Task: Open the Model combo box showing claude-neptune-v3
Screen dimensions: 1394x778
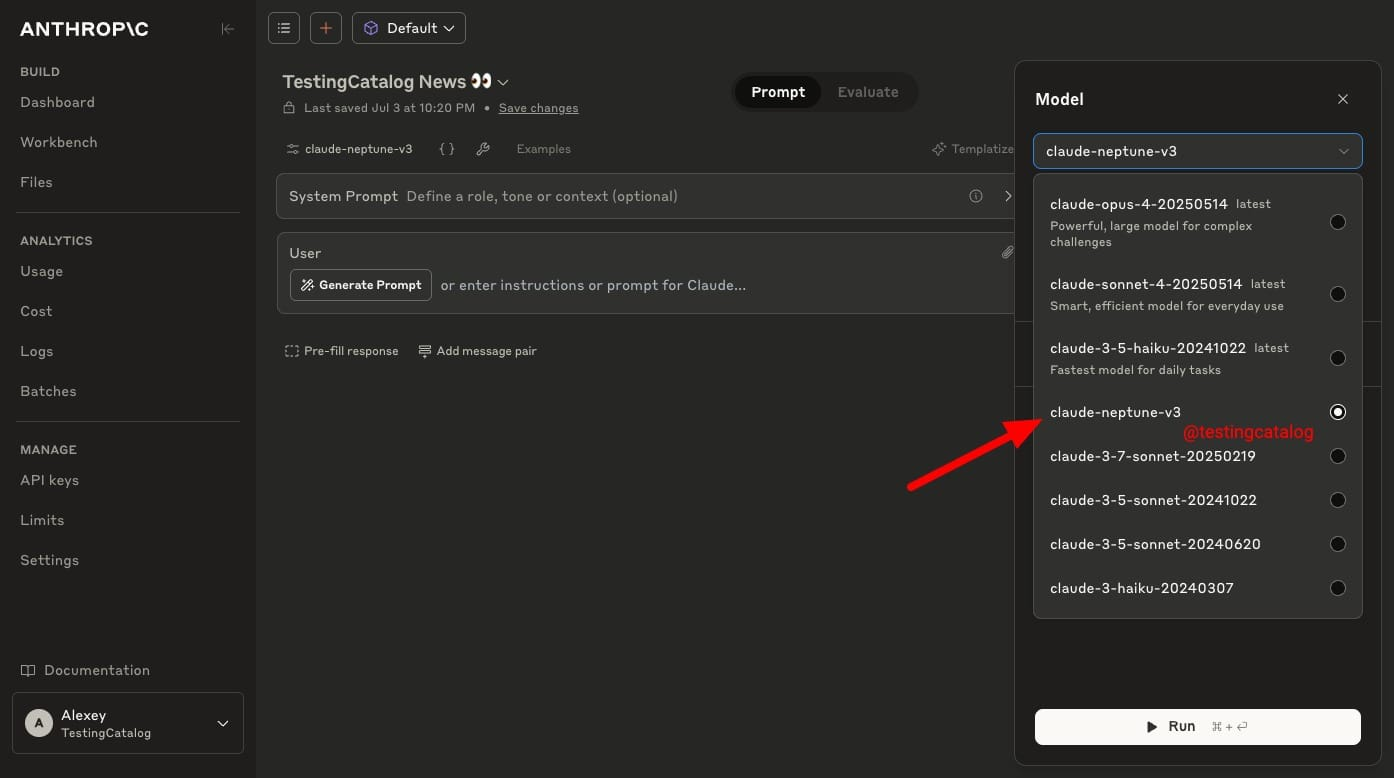Action: [1198, 151]
